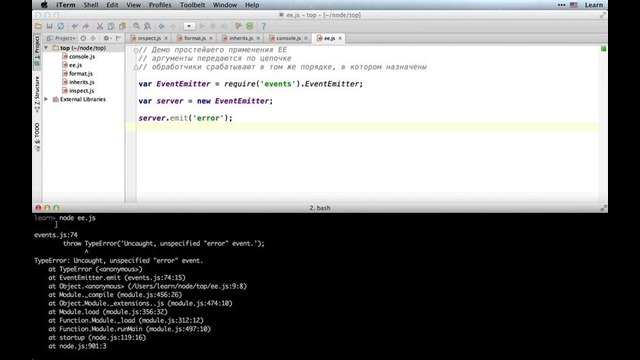Click the collapse all icon in Project panel
The image size is (640, 360).
click(x=93, y=38)
